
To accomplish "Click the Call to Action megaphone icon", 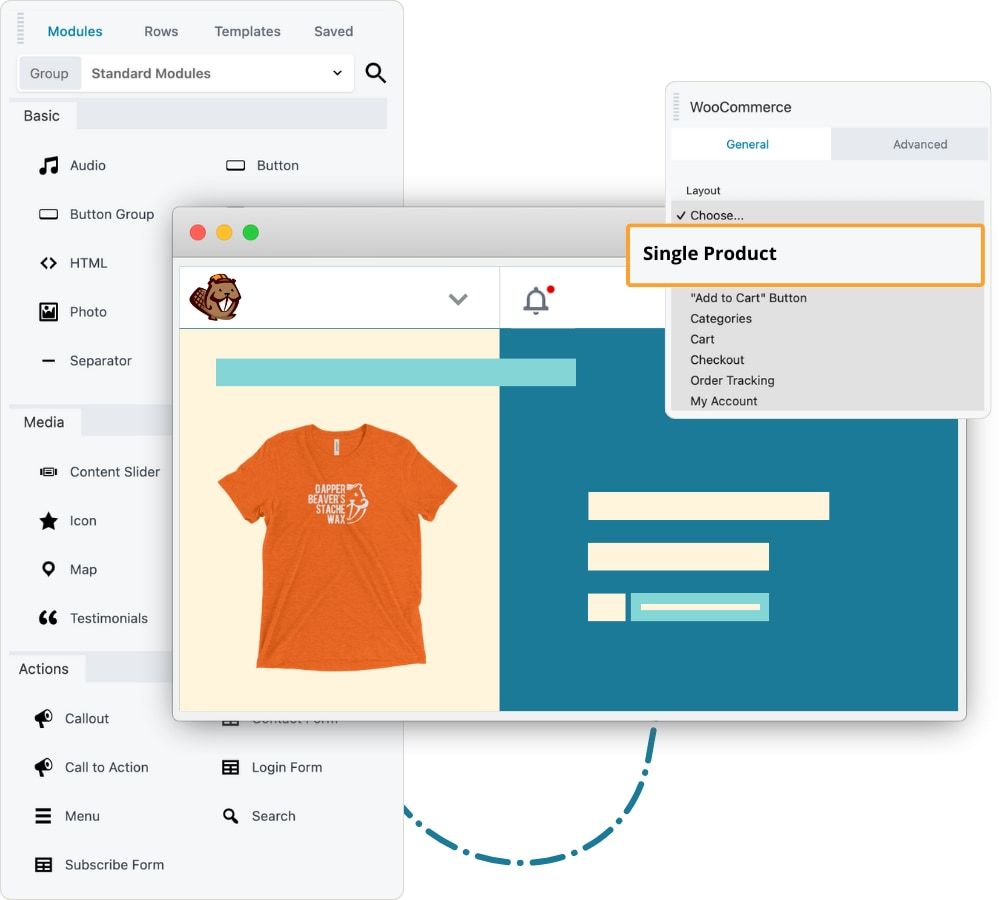I will point(43,767).
